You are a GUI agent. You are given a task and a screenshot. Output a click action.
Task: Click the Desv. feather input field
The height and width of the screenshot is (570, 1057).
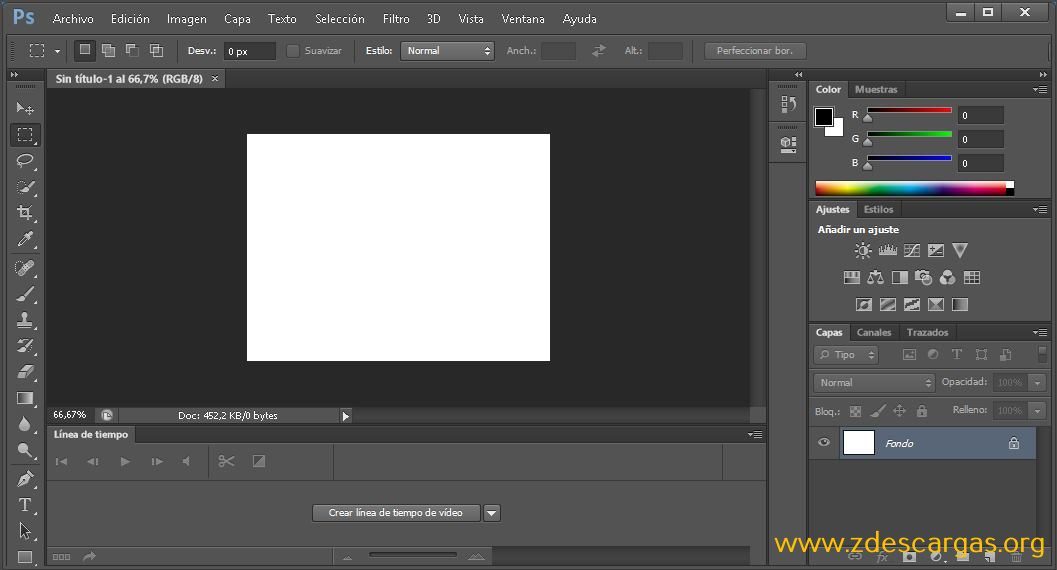point(249,51)
